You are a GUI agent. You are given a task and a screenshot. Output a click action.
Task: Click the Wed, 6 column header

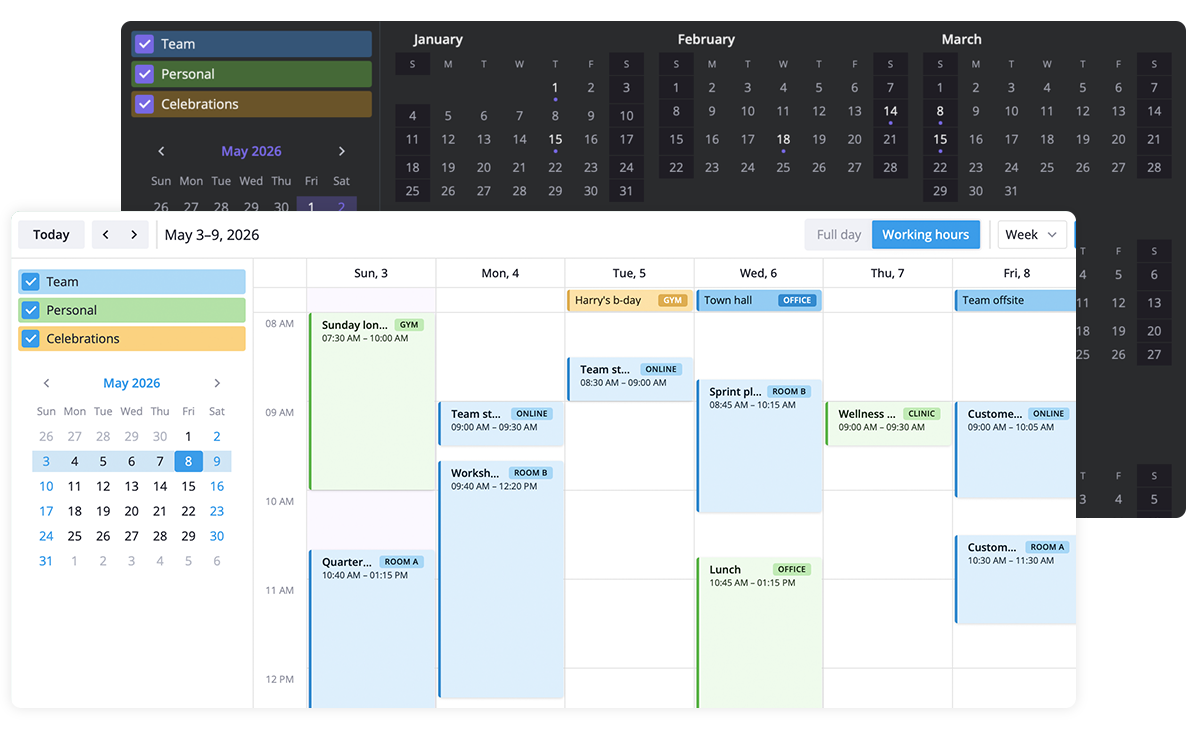pos(758,273)
